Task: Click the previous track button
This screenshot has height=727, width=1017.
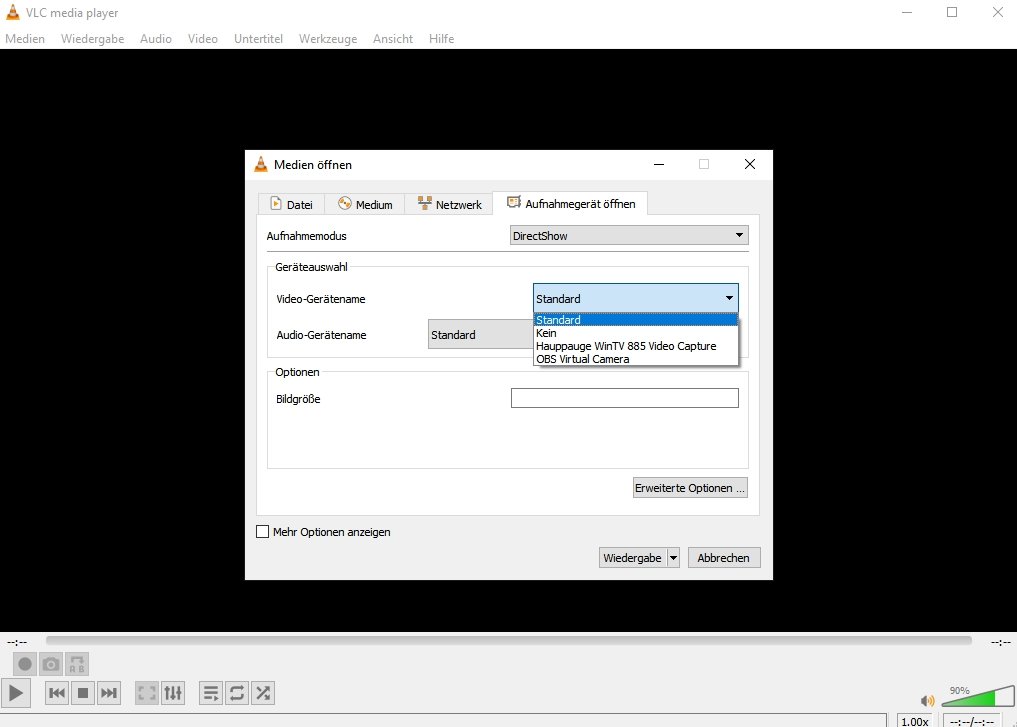Action: tap(57, 693)
